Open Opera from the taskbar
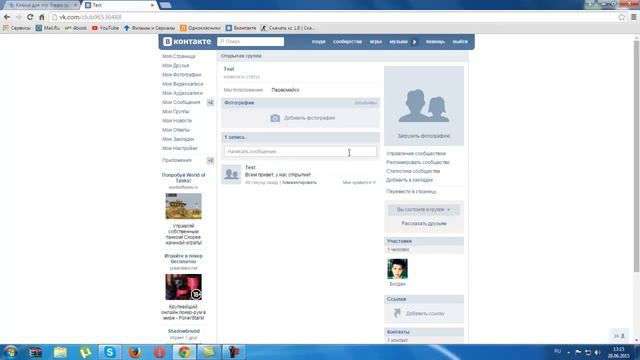 [160, 352]
